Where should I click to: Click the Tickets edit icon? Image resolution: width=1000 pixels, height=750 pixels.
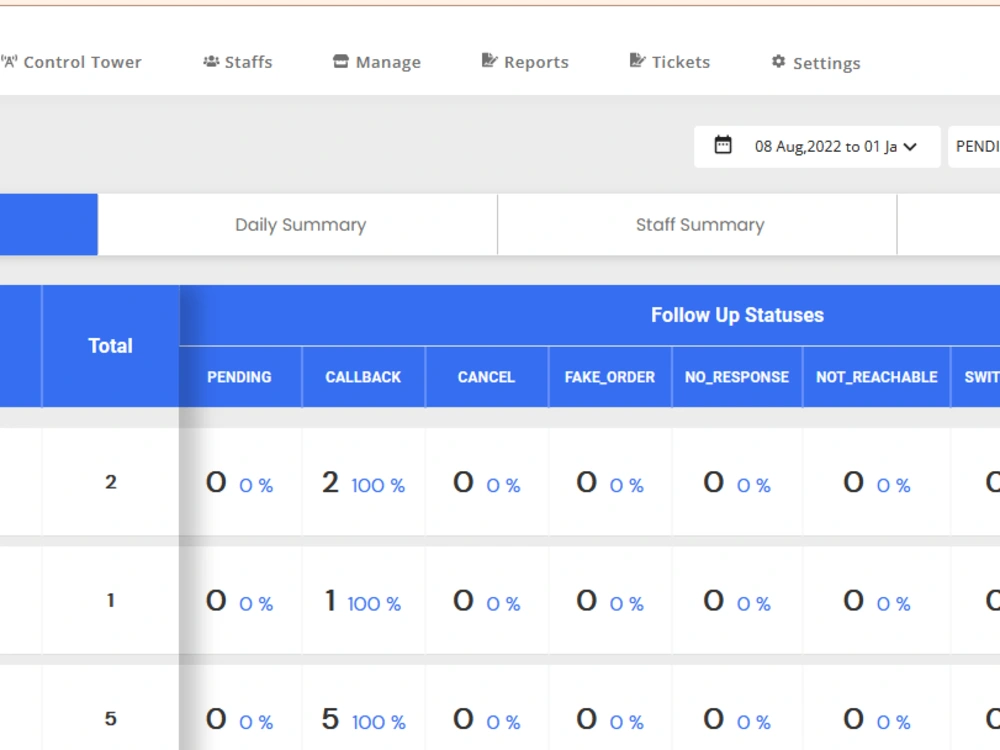[637, 61]
